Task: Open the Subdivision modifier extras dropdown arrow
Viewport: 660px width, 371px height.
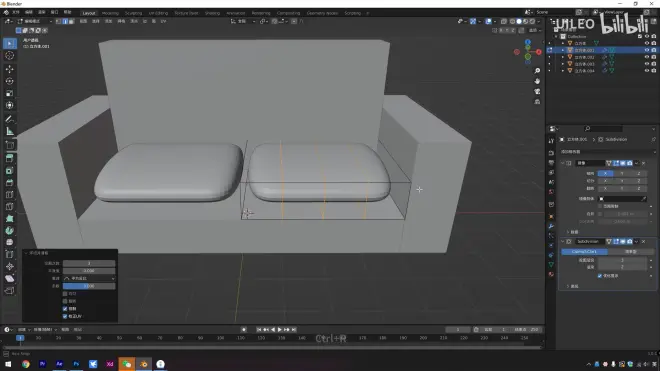Action: tap(636, 241)
